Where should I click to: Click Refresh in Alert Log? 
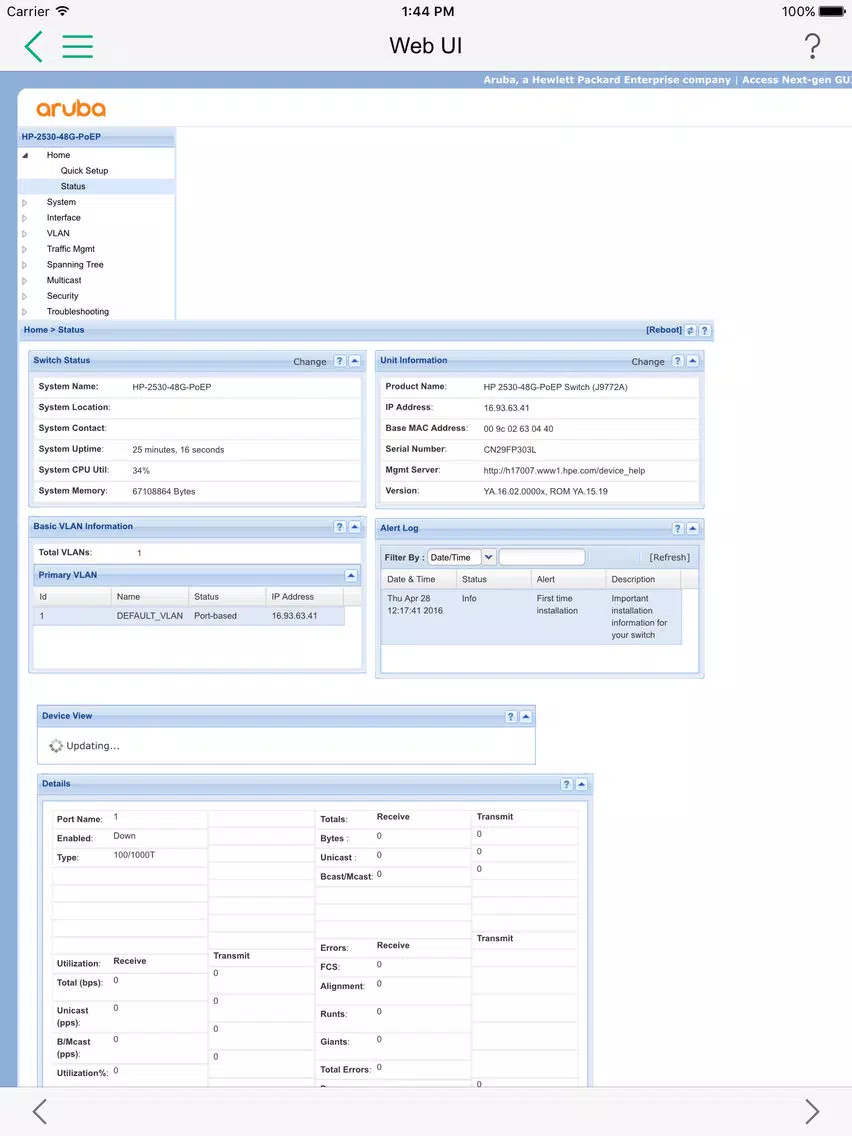[669, 557]
